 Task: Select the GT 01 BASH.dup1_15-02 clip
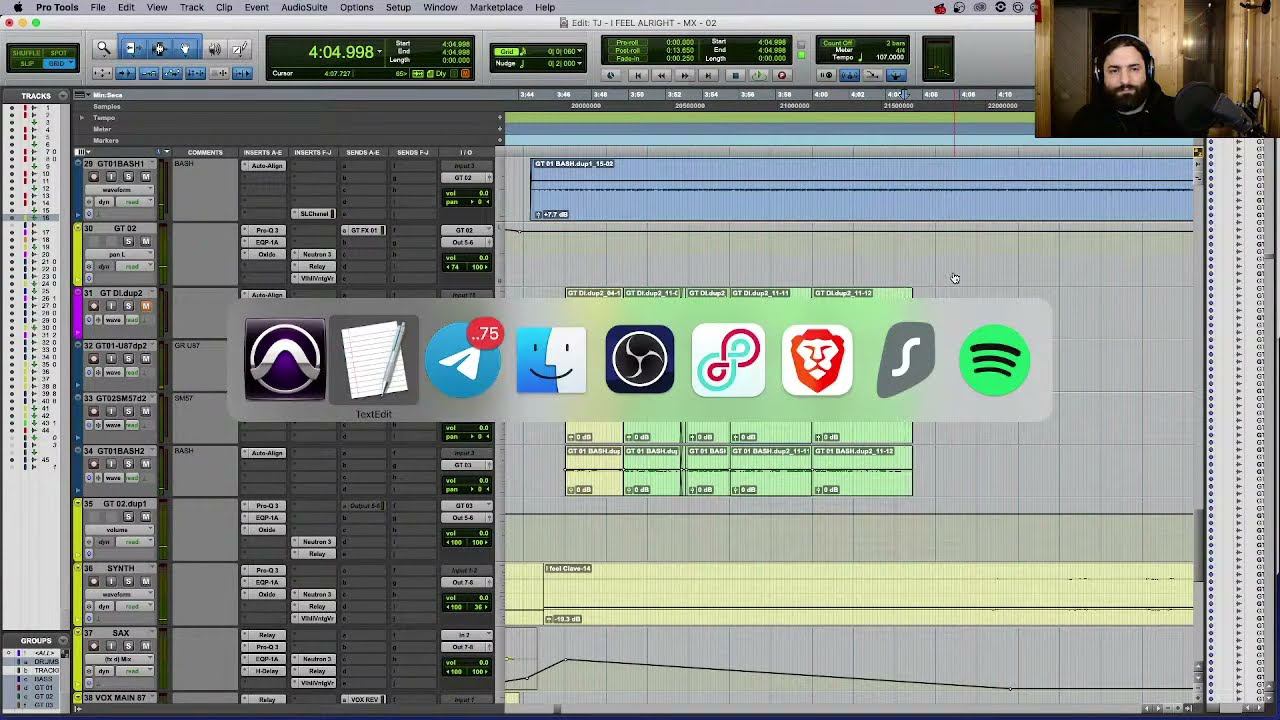[862, 189]
